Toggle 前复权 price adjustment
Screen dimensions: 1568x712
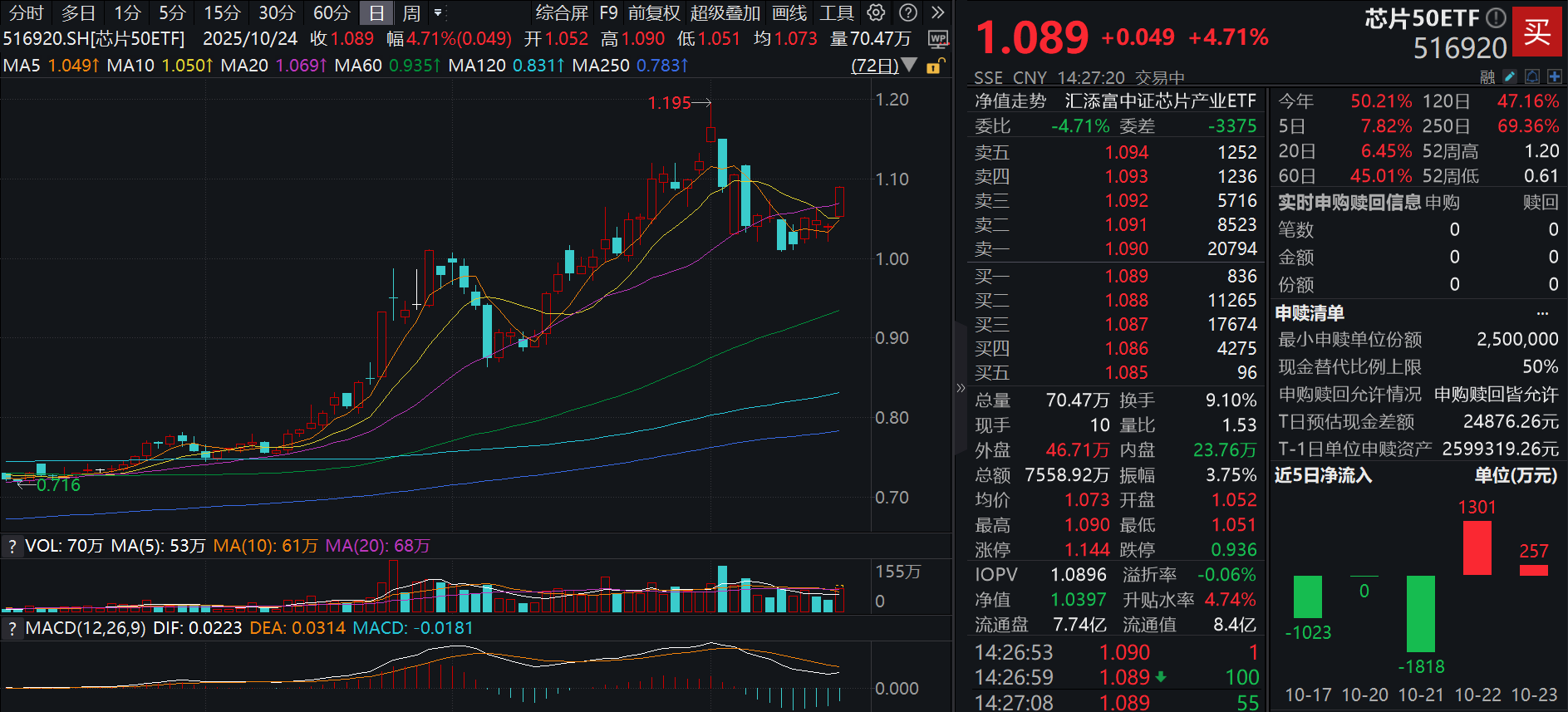[654, 12]
